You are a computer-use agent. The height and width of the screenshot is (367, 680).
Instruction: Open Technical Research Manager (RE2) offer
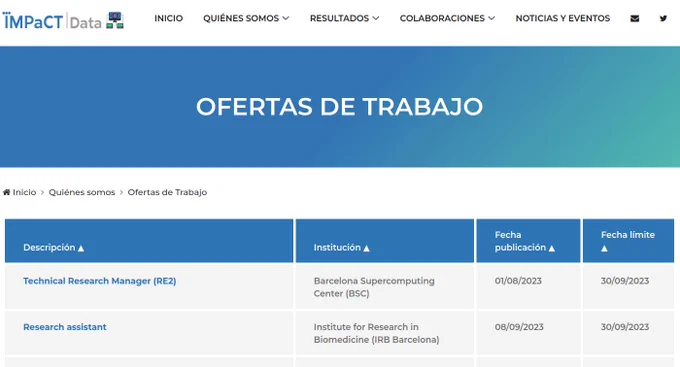100,281
